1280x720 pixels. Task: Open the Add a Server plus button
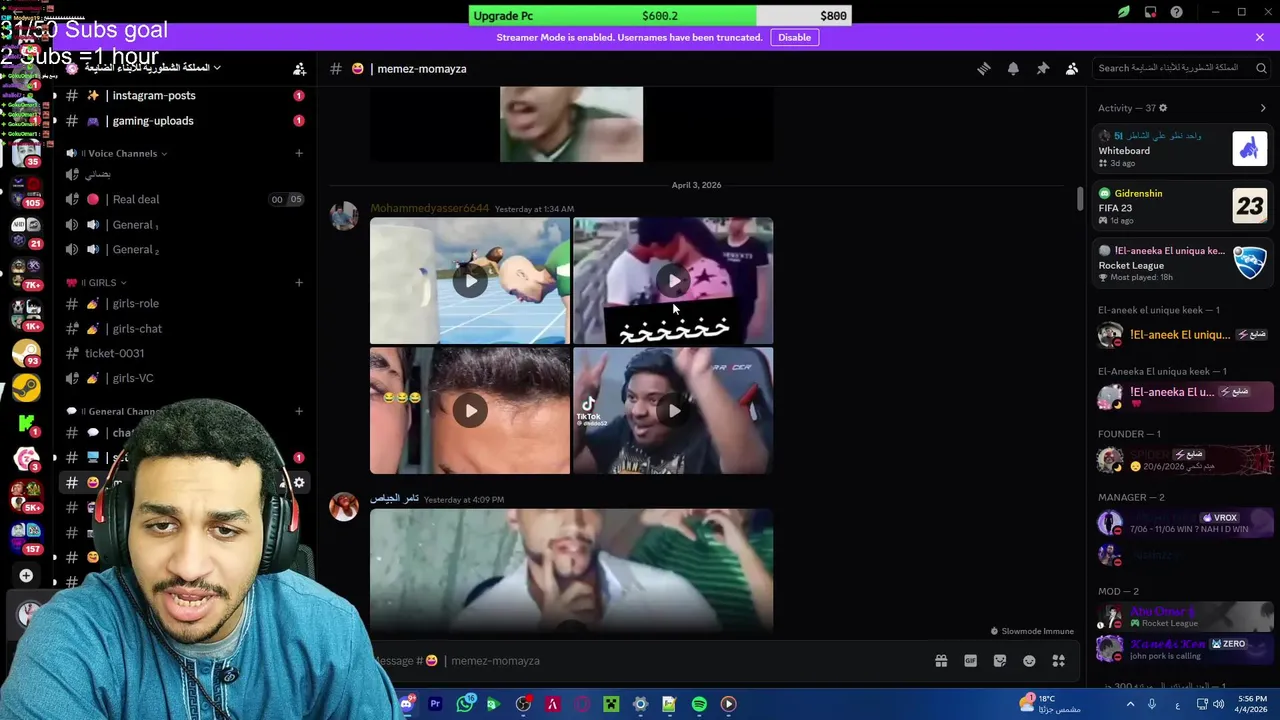26,576
